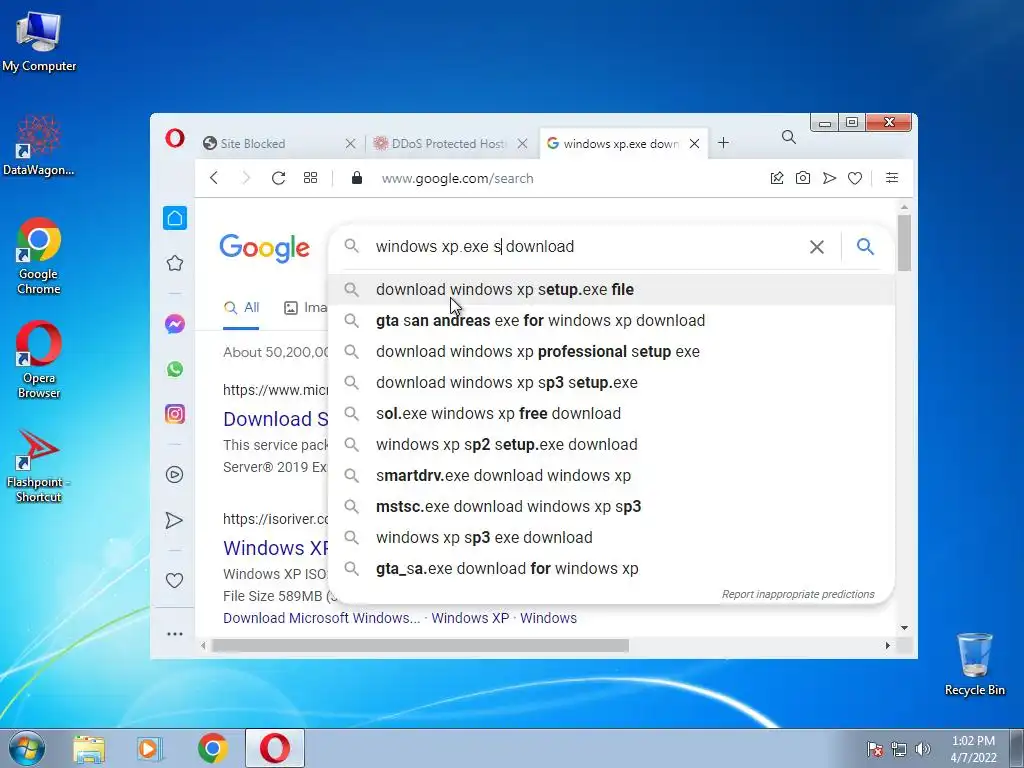
Task: Click the volume speaker tray icon
Action: [x=923, y=749]
